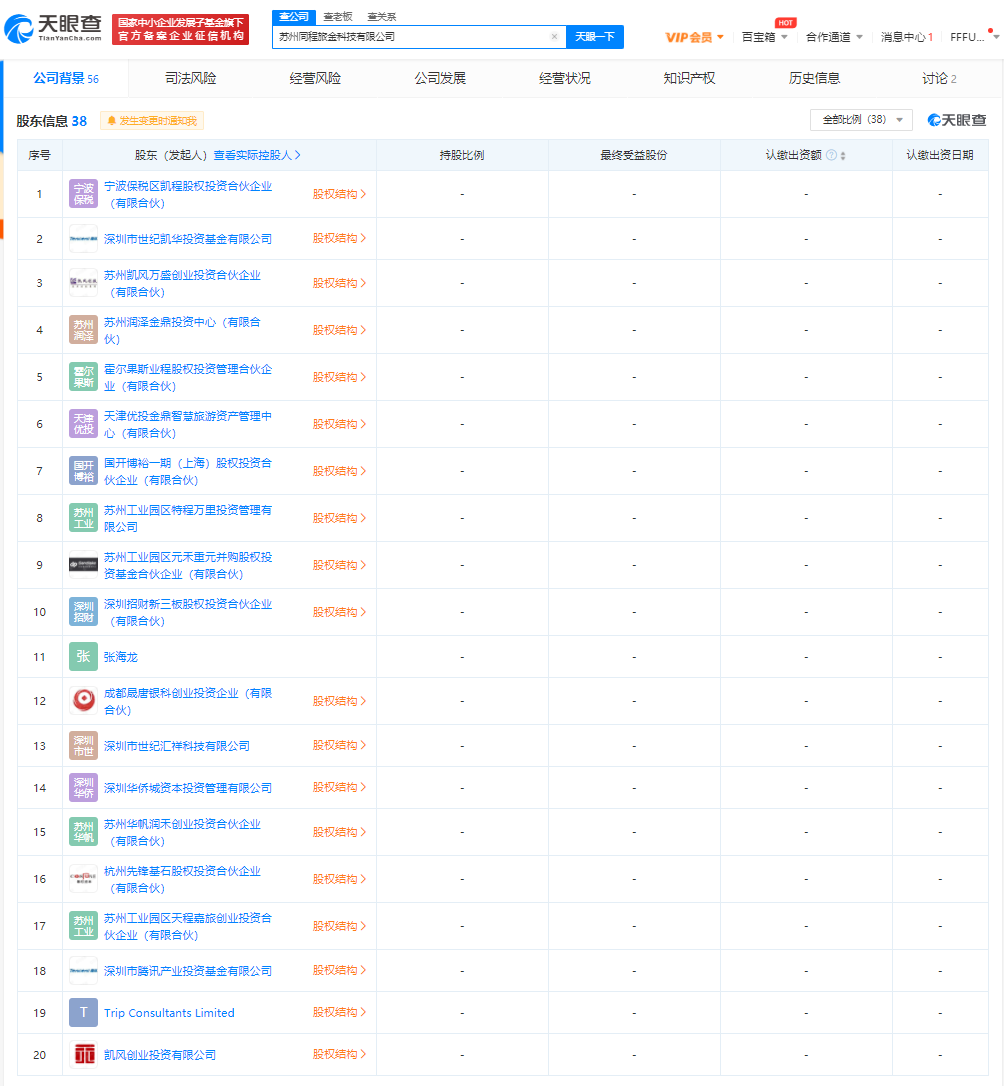
Task: Open the 深圳华侨城资本投资管理有限公司 link
Action: [188, 787]
